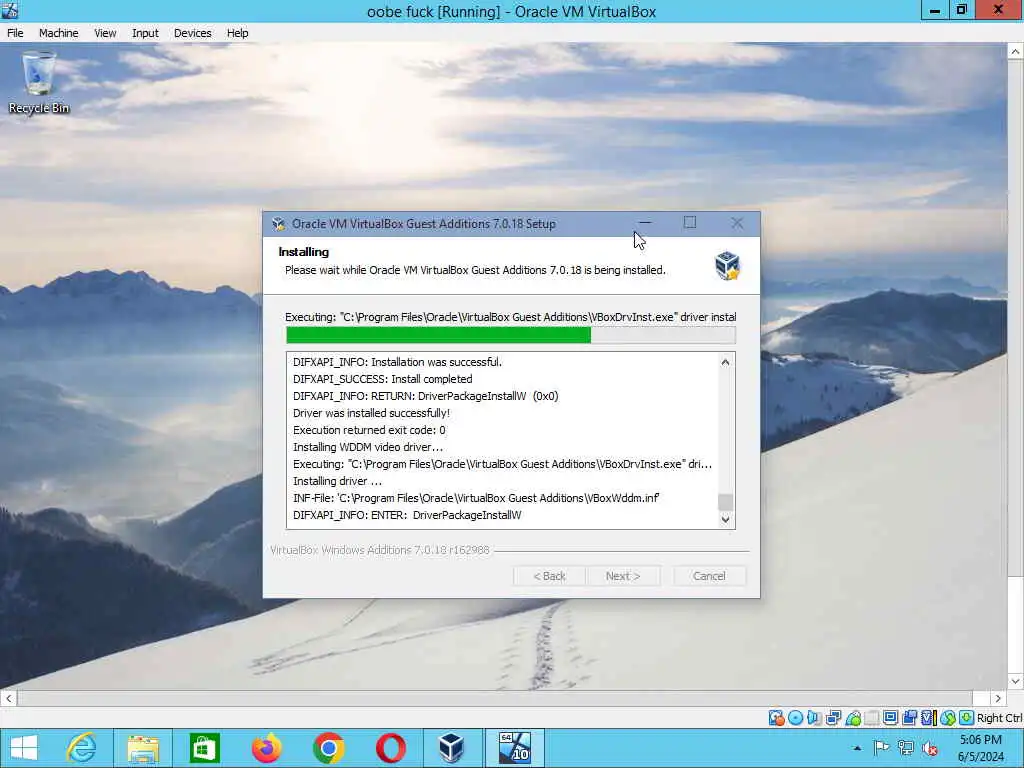The height and width of the screenshot is (768, 1024).
Task: Click the VM window vertical scroll down arrow
Action: coord(1016,681)
